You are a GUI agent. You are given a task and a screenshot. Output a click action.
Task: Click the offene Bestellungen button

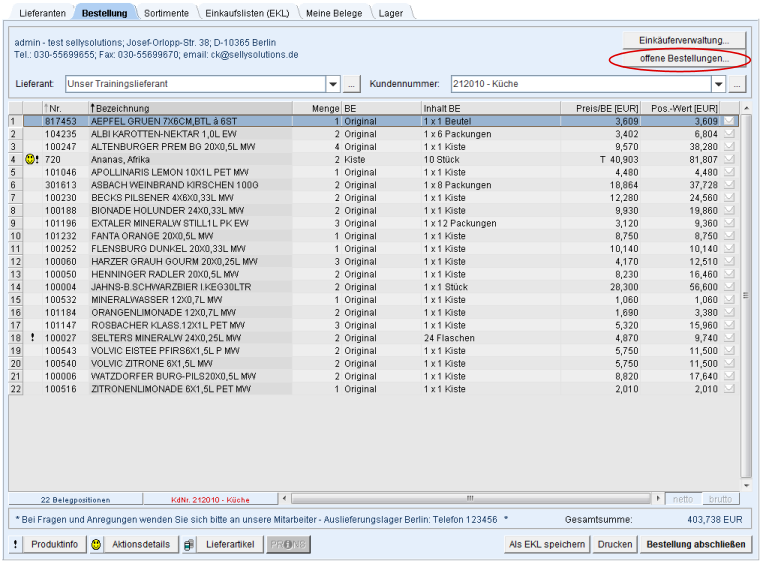[x=684, y=59]
